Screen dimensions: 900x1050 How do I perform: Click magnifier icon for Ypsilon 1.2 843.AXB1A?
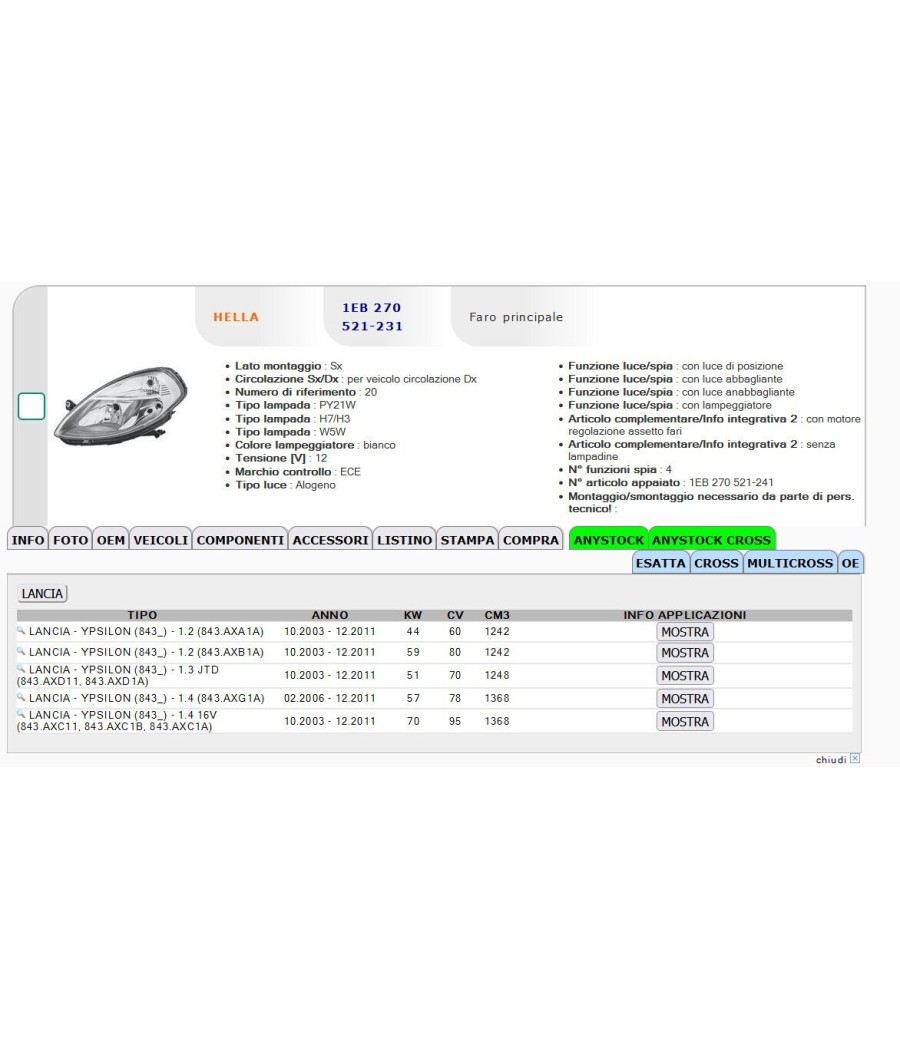click(21, 651)
